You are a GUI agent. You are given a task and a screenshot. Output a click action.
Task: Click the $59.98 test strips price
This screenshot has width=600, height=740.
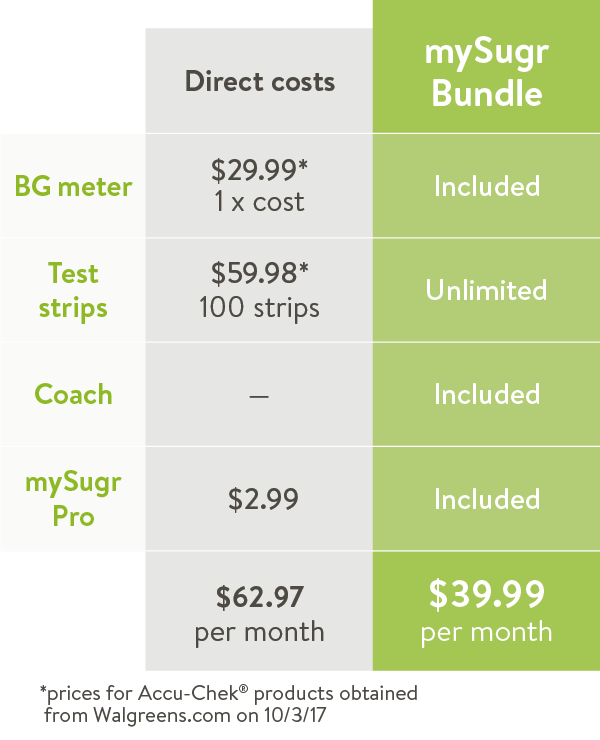(259, 273)
